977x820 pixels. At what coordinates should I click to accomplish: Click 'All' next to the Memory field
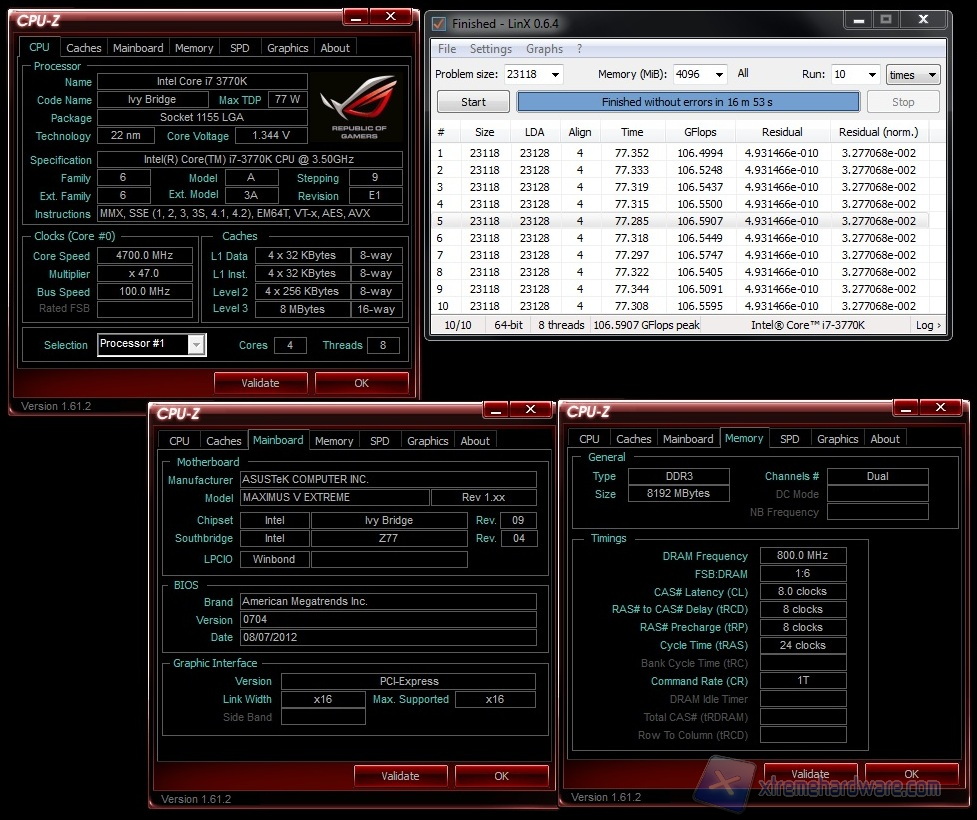(743, 74)
